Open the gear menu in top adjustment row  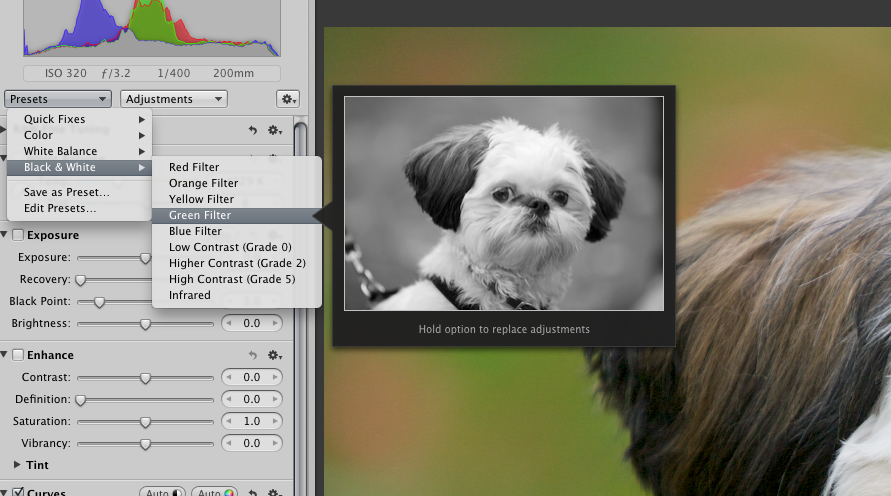(275, 131)
